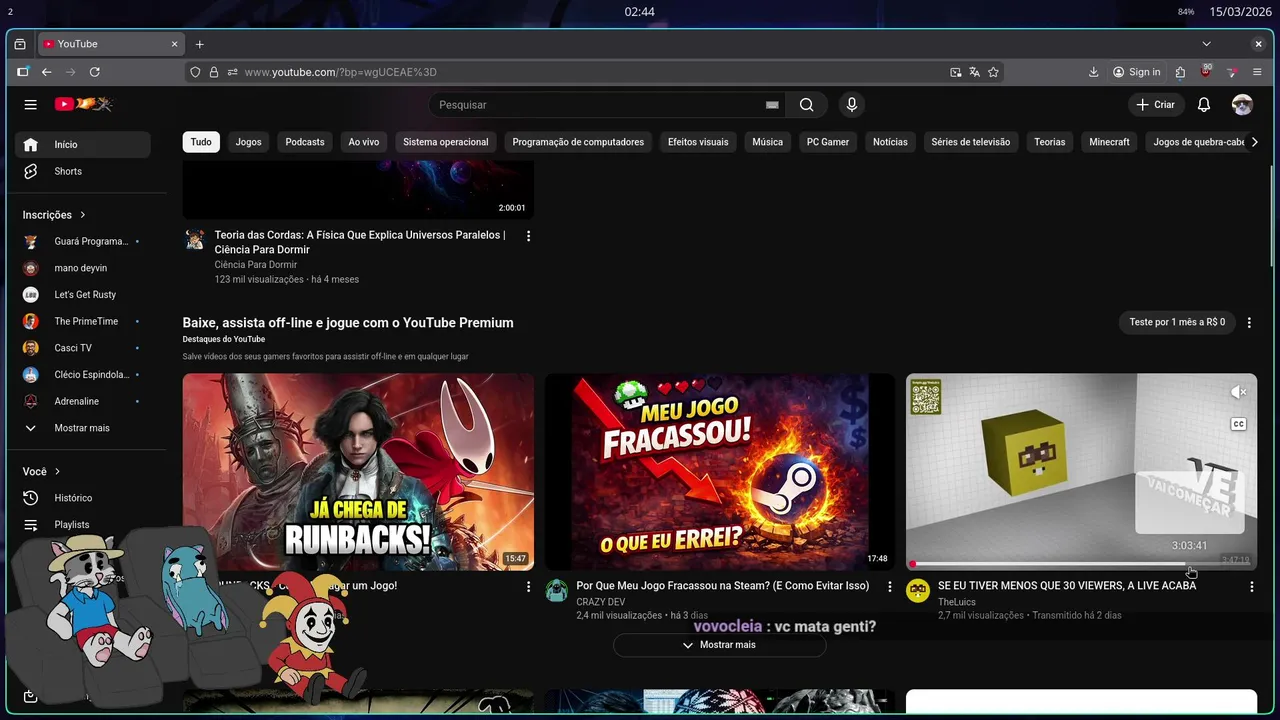
Task: Select the Tudo chip
Action: [x=201, y=142]
